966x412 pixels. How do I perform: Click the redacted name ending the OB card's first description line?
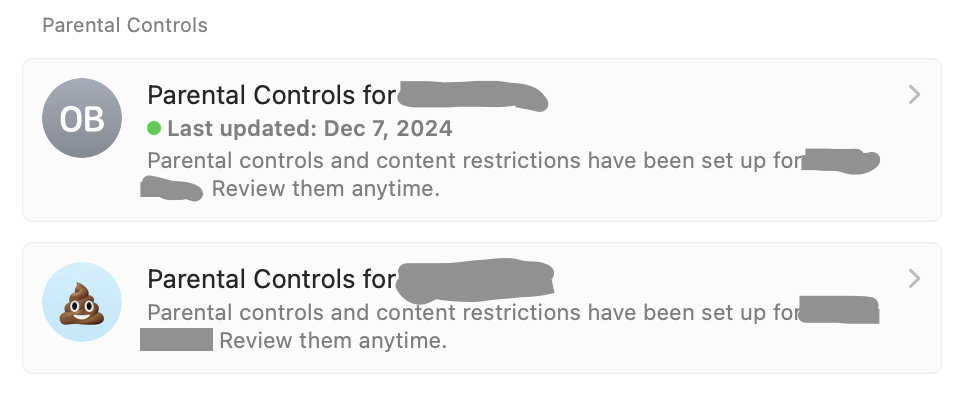(x=840, y=161)
